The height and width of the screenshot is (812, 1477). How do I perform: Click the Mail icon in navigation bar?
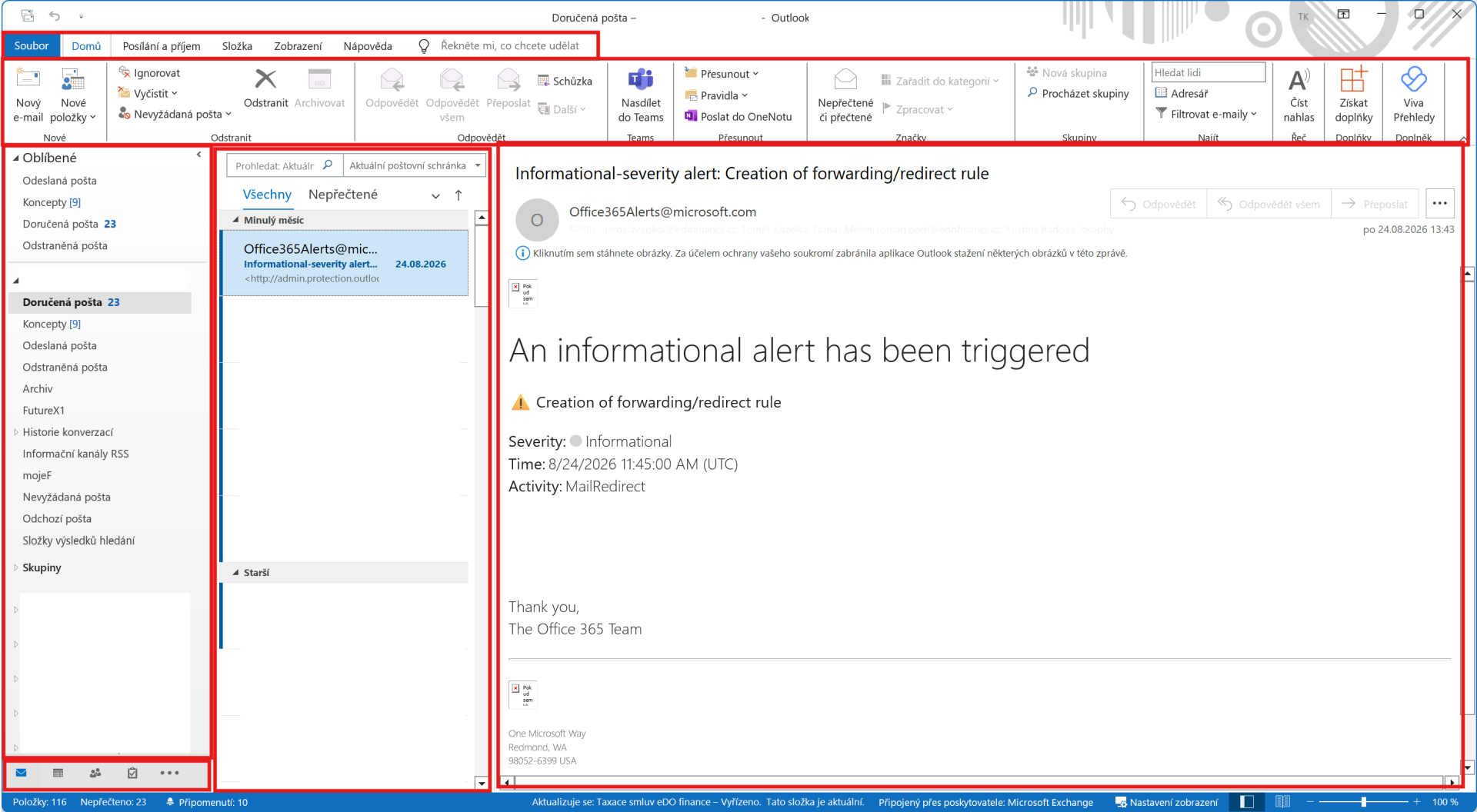[21, 773]
